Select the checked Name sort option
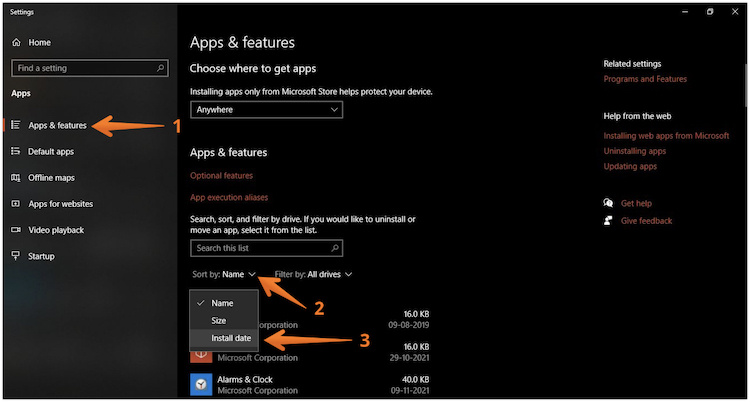Viewport: 750px width, 402px height. pyautogui.click(x=222, y=302)
